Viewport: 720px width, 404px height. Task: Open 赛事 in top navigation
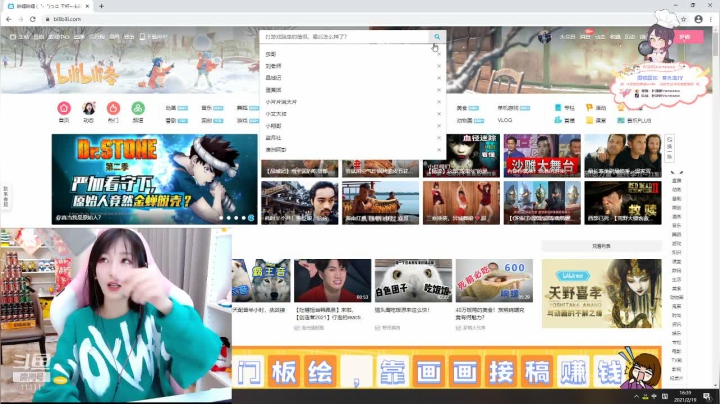click(x=129, y=37)
